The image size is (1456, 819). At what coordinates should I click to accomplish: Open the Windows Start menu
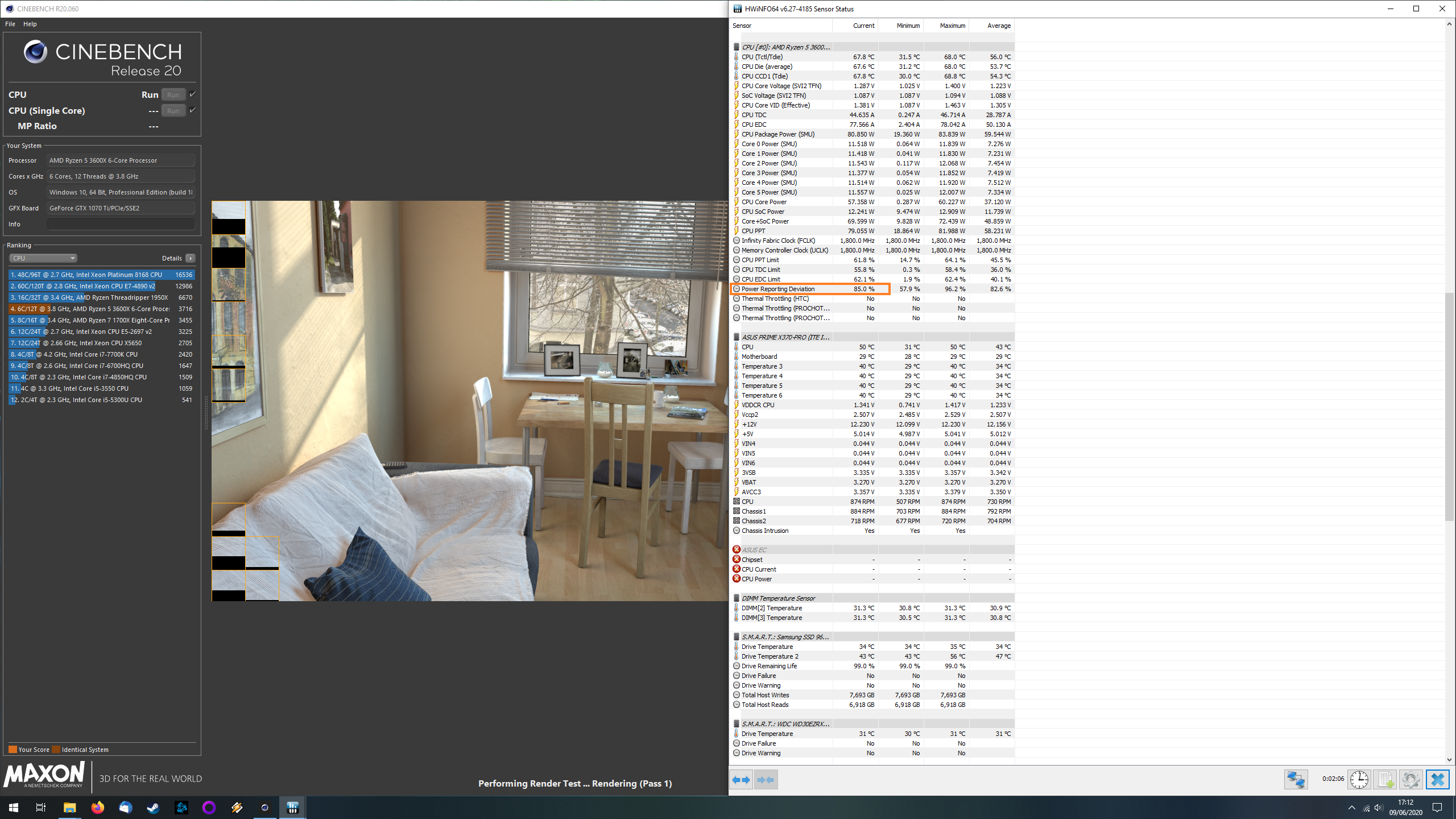14,808
